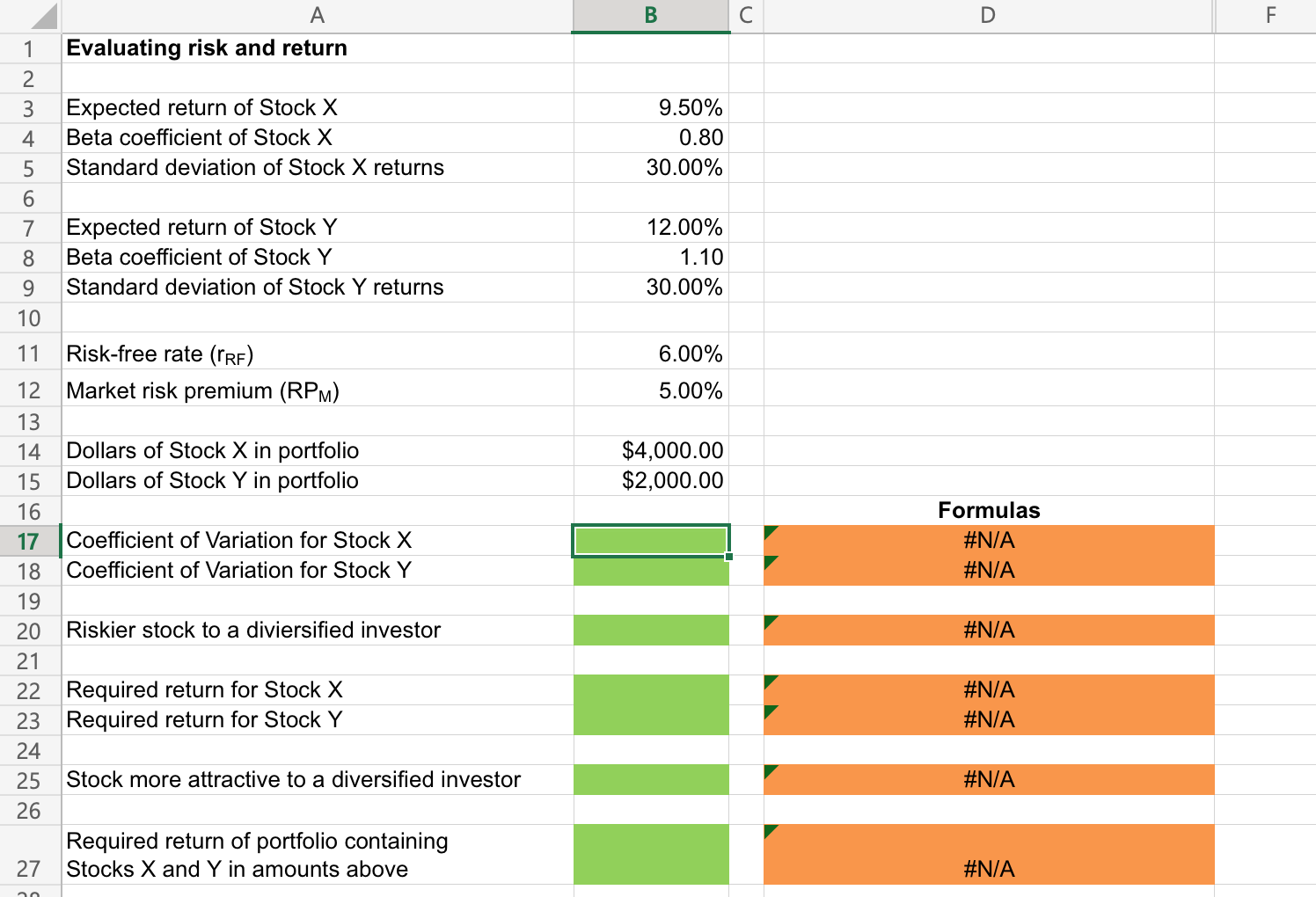The height and width of the screenshot is (897, 1316).
Task: Click 'Standard deviation of Stock Y returns' label
Action: 256,288
